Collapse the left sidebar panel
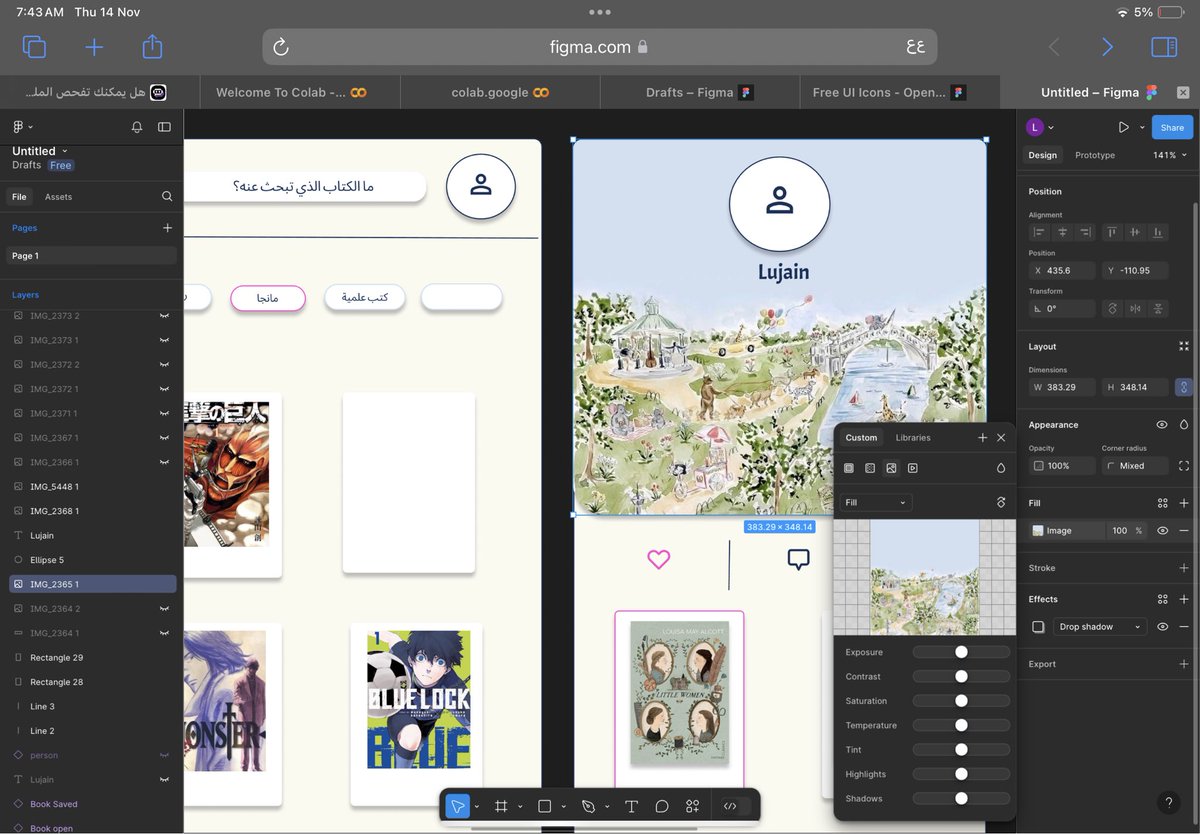This screenshot has width=1200, height=834. pyautogui.click(x=165, y=127)
